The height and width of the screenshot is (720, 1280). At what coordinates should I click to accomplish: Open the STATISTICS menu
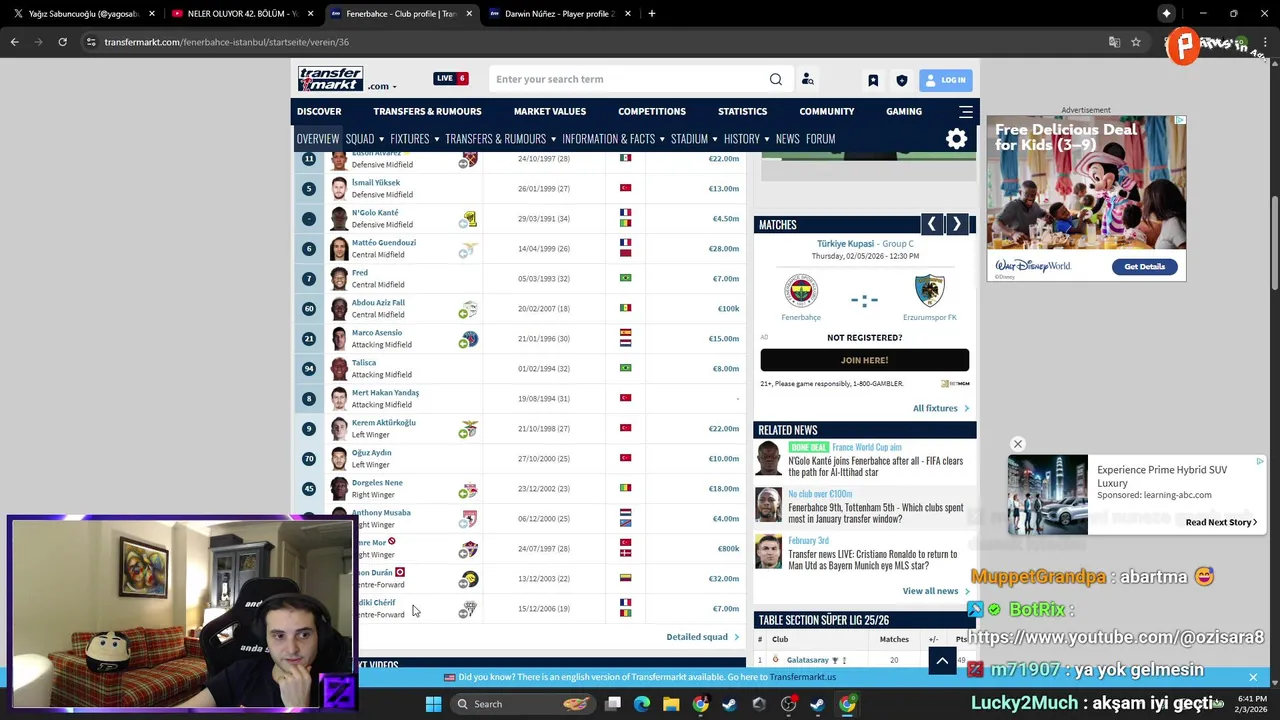point(742,111)
